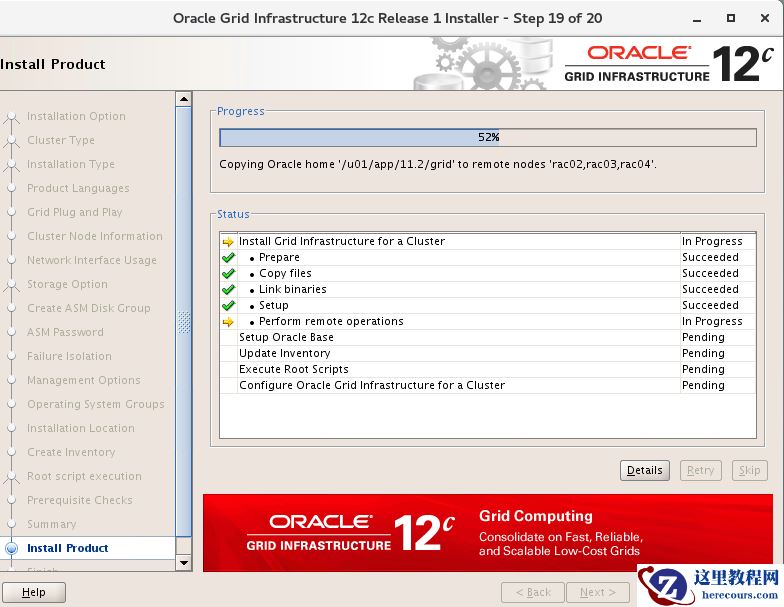Click the green checkmark beside Setup
The width and height of the screenshot is (784, 607).
pos(228,306)
